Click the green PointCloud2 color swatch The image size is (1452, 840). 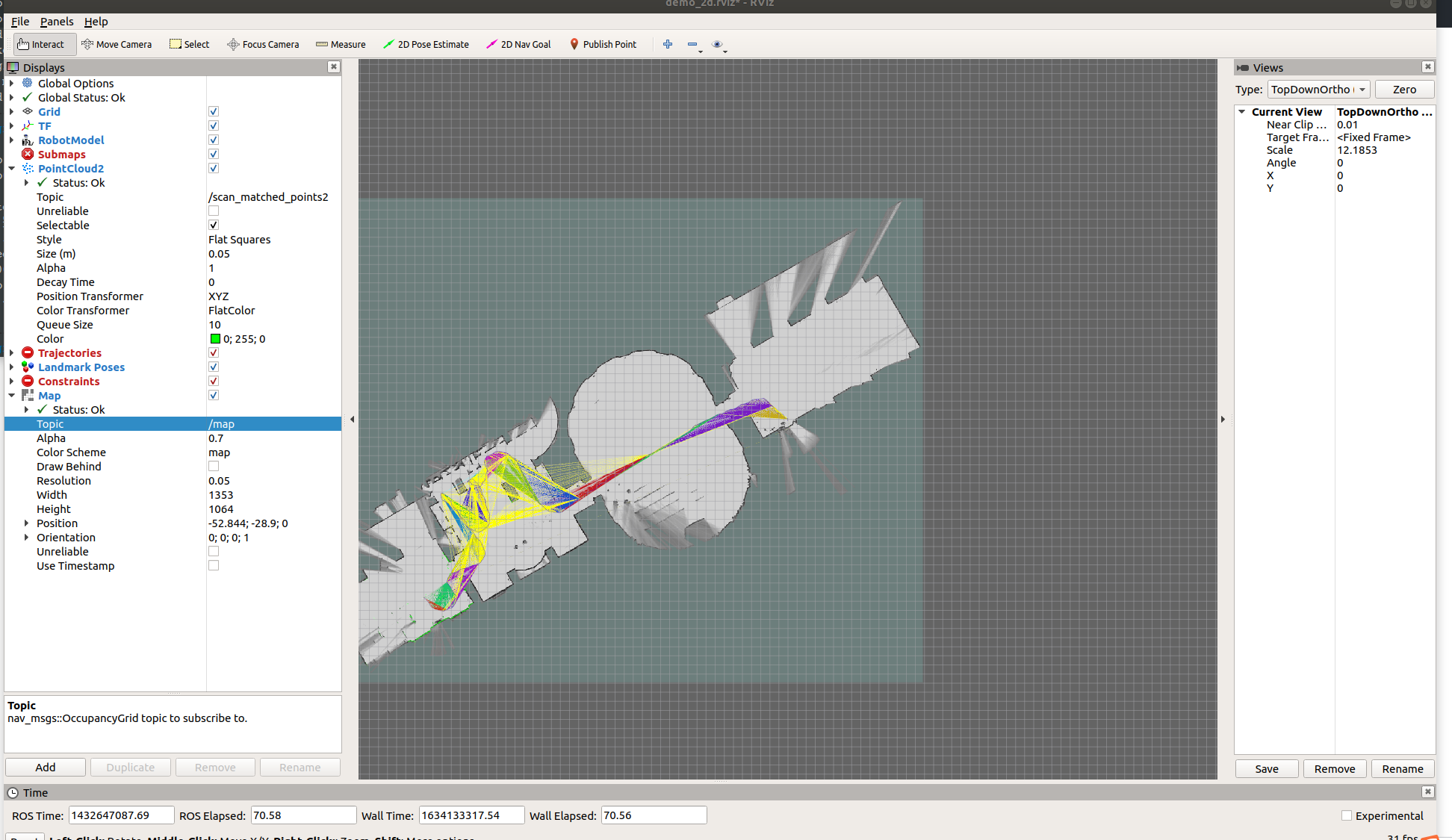tap(215, 339)
